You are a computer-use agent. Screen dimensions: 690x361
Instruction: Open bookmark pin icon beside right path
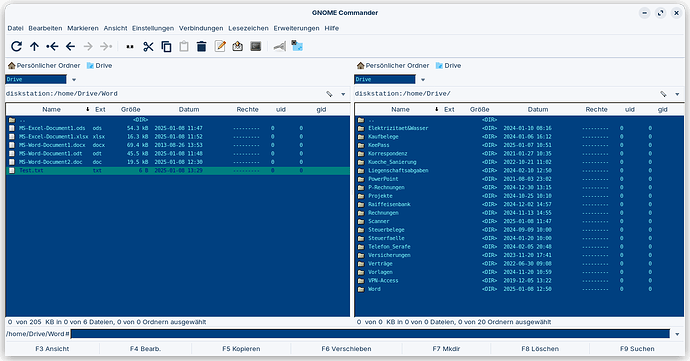click(663, 94)
